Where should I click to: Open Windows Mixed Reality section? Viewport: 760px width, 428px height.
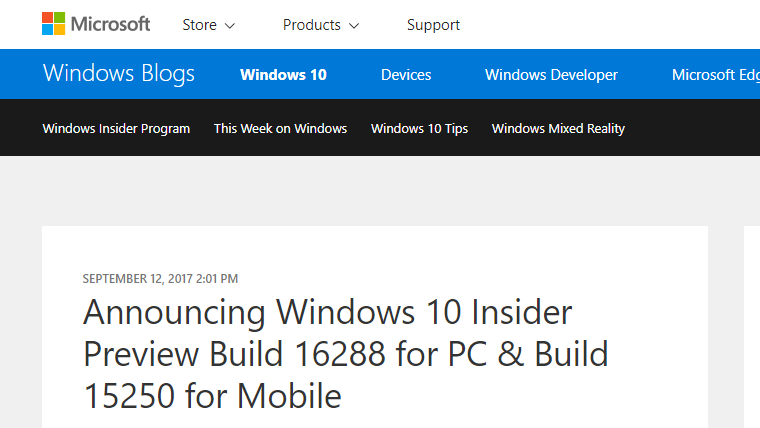click(558, 128)
